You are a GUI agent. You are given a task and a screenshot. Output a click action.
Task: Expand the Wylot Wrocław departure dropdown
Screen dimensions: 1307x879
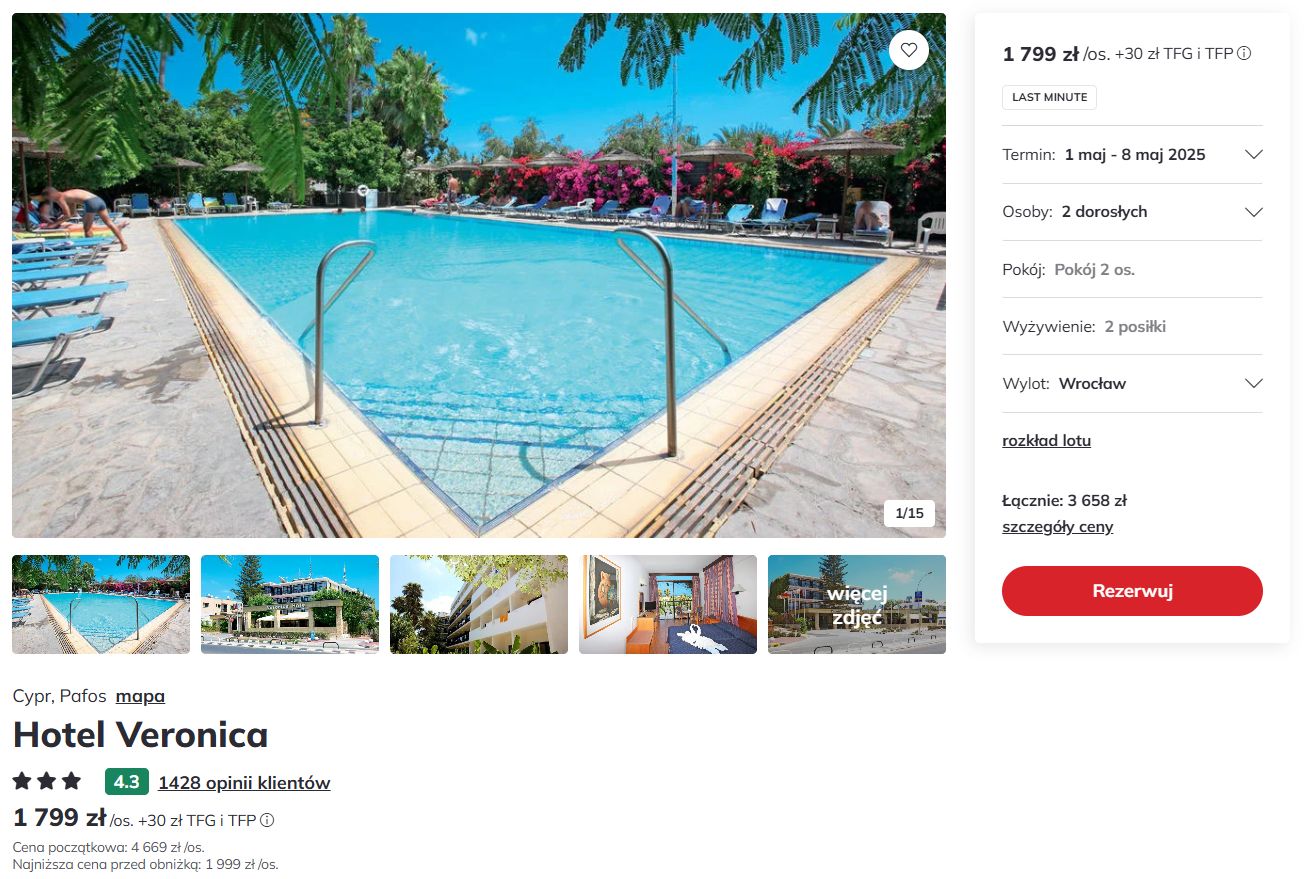[1132, 384]
